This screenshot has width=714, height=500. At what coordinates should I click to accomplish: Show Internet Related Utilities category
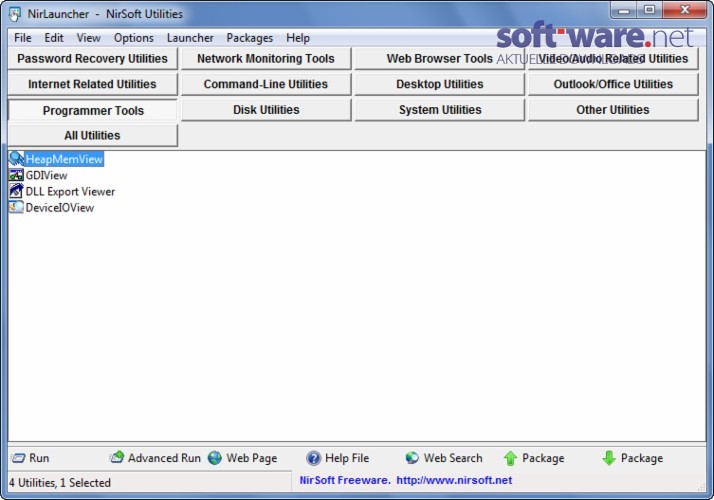(92, 84)
